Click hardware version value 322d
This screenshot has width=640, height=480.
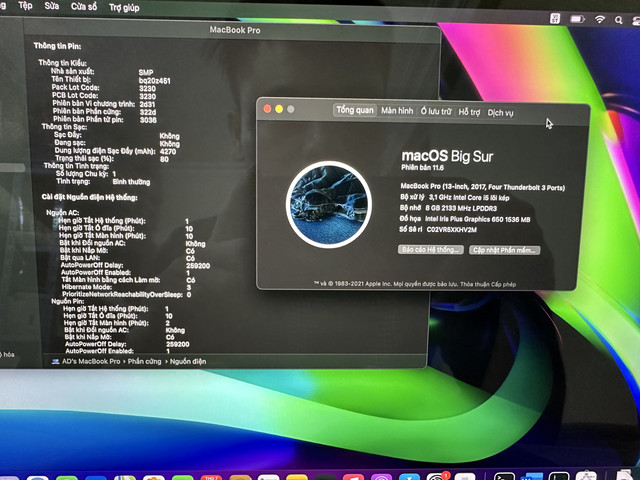click(148, 112)
